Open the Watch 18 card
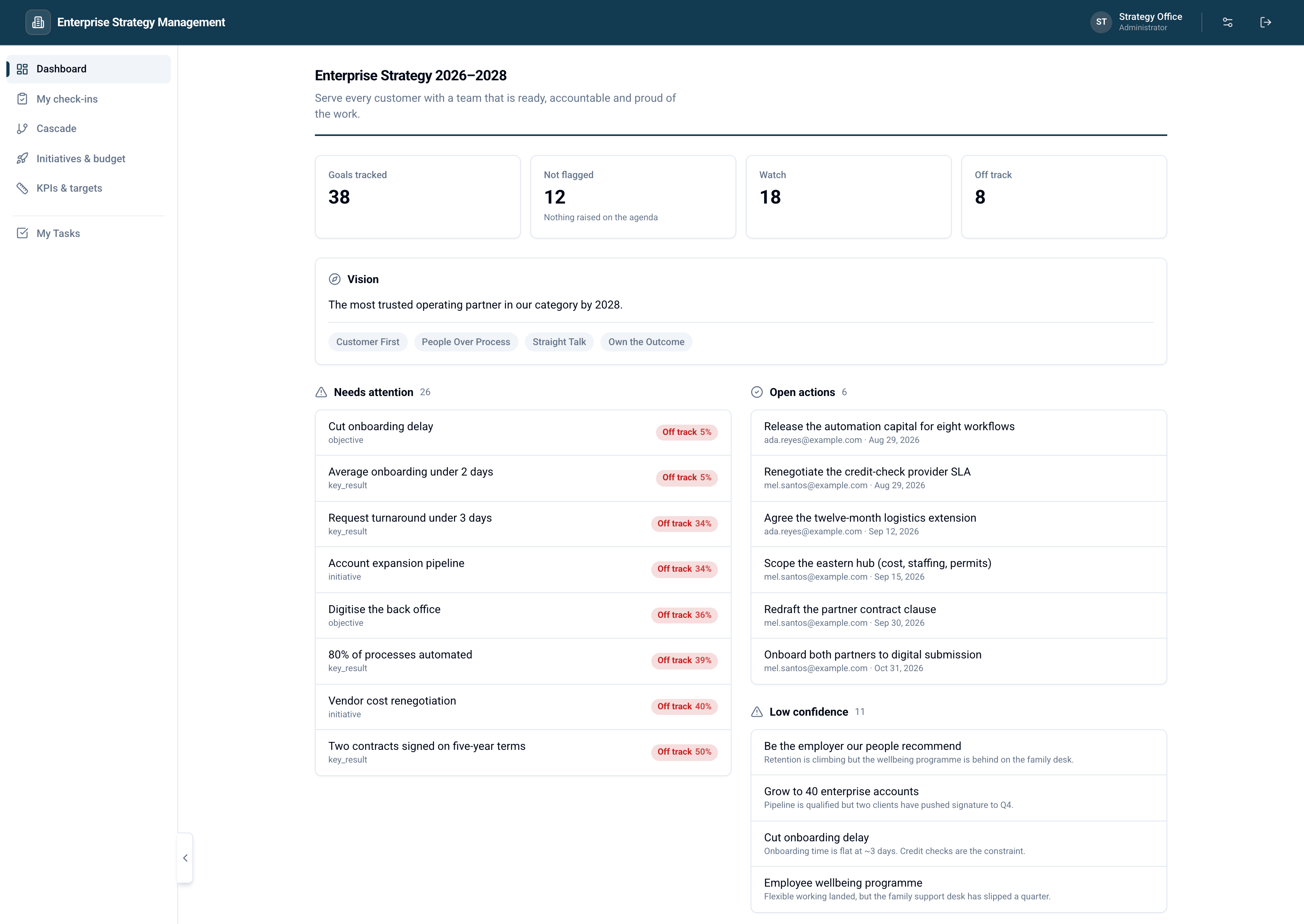 point(848,197)
